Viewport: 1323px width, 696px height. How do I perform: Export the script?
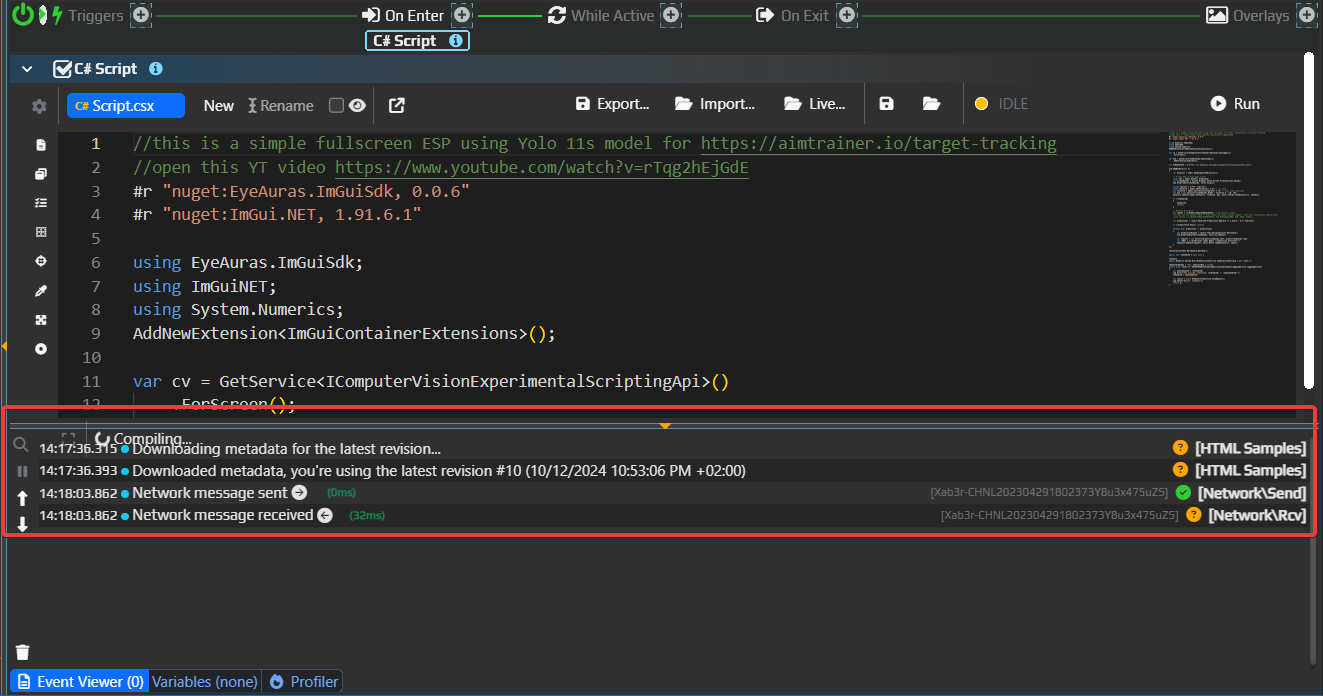pos(613,104)
